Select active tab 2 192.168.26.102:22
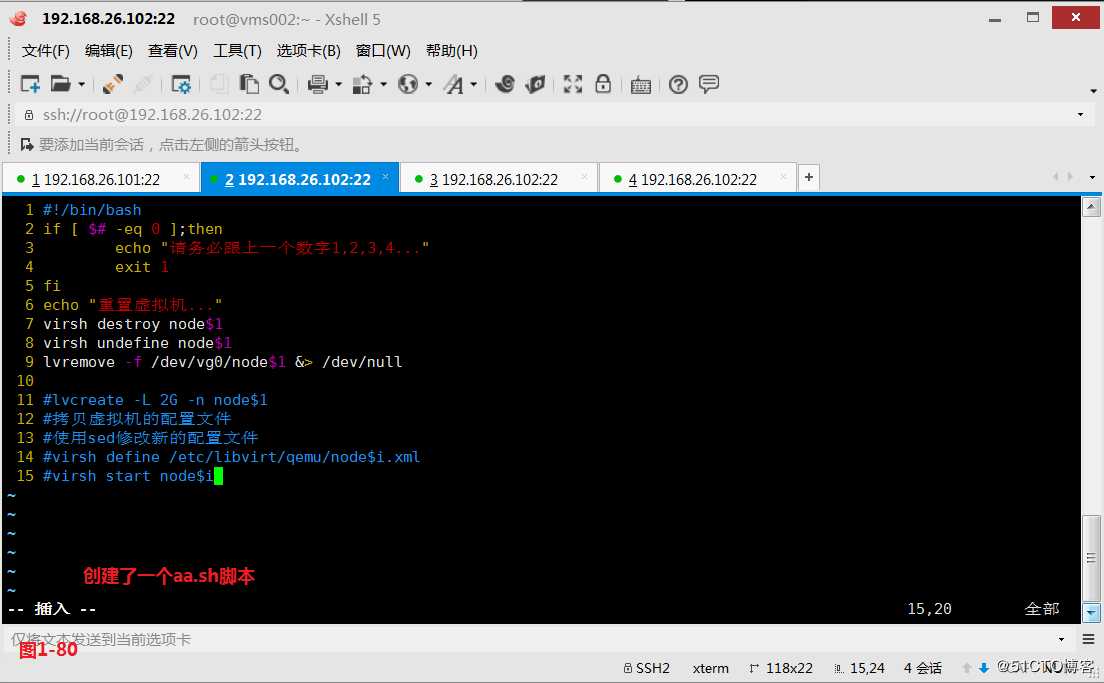This screenshot has width=1104, height=683. pos(298,180)
